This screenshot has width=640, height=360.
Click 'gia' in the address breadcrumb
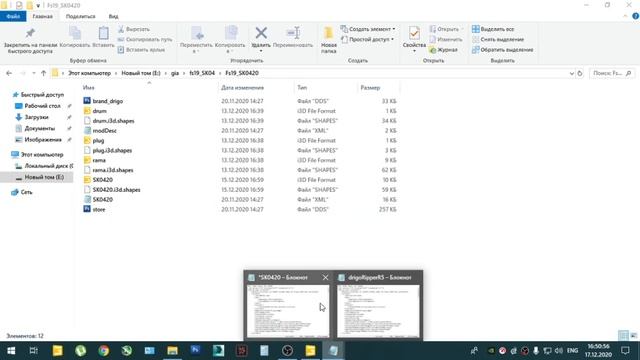point(175,73)
